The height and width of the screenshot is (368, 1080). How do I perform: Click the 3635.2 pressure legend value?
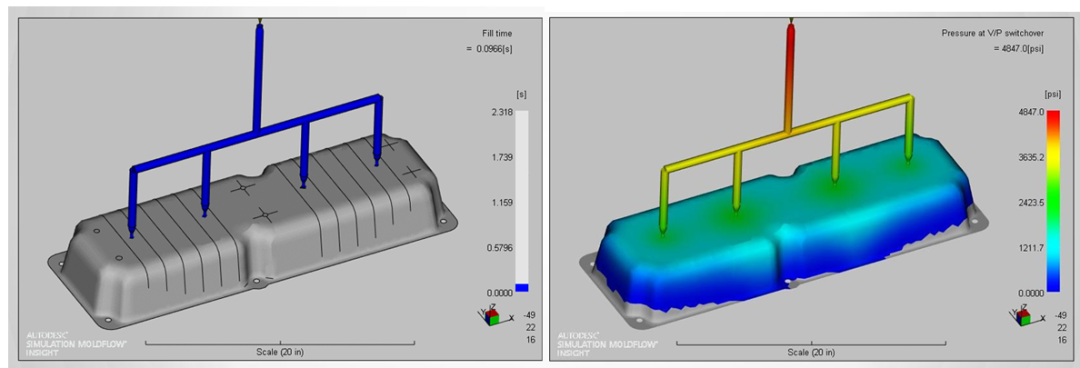pyautogui.click(x=1030, y=158)
